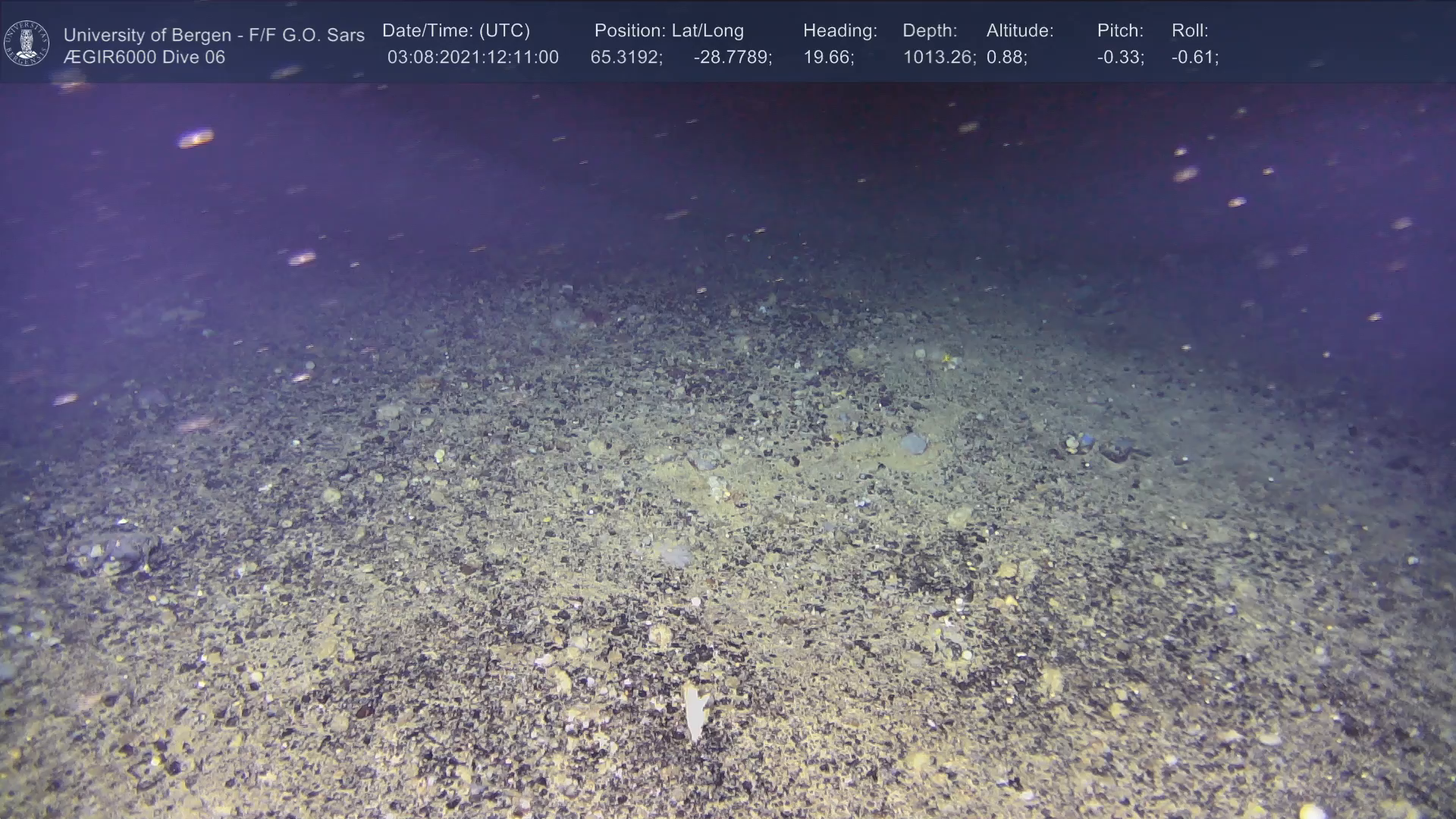Viewport: 1456px width, 819px height.
Task: Select the latitude value 65.3192
Action: coord(626,58)
